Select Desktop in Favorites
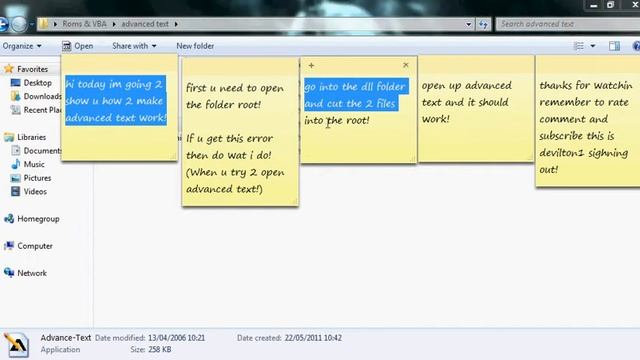The height and width of the screenshot is (360, 640). click(38, 82)
